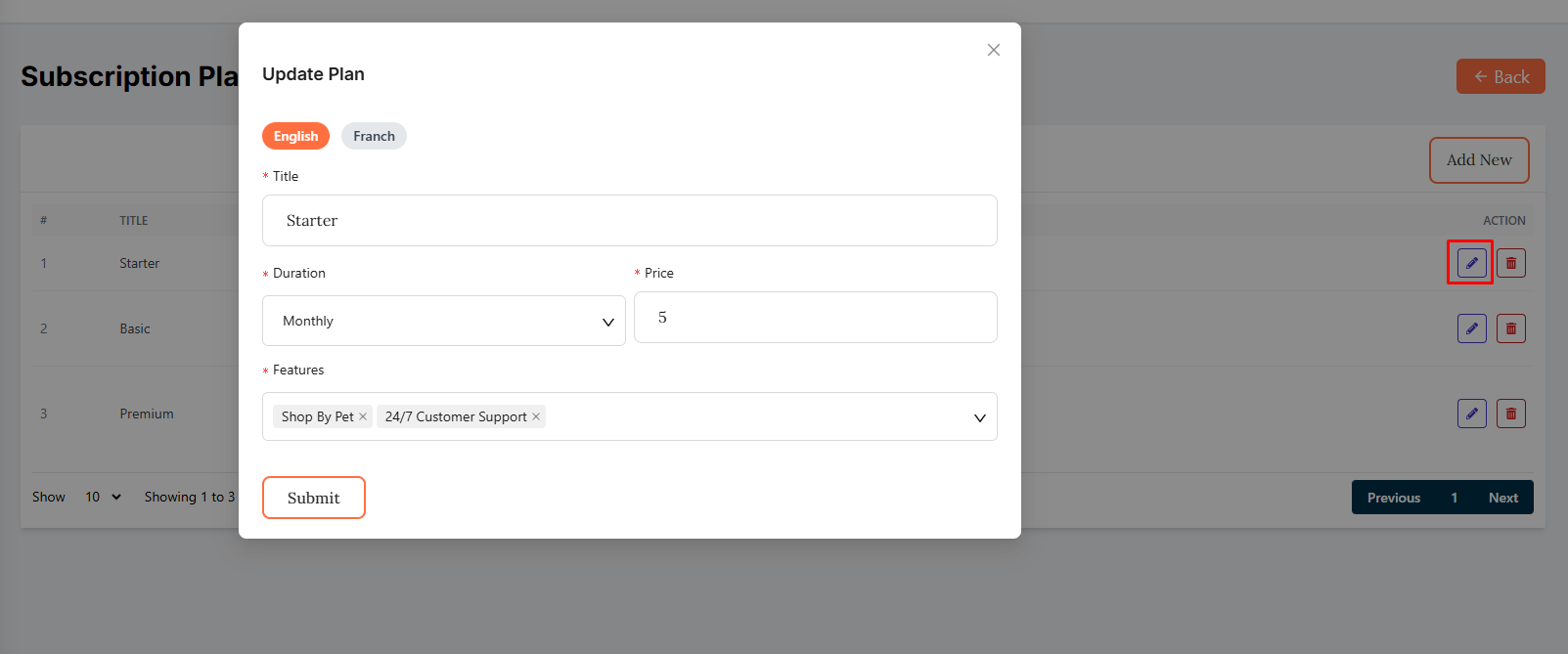This screenshot has width=1568, height=654.
Task: Expand the Features multi-select dropdown arrow
Action: click(x=979, y=417)
